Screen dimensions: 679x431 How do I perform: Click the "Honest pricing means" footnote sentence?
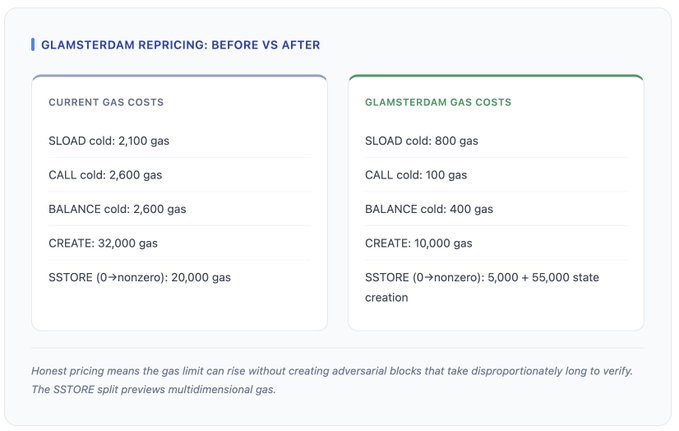click(x=331, y=371)
